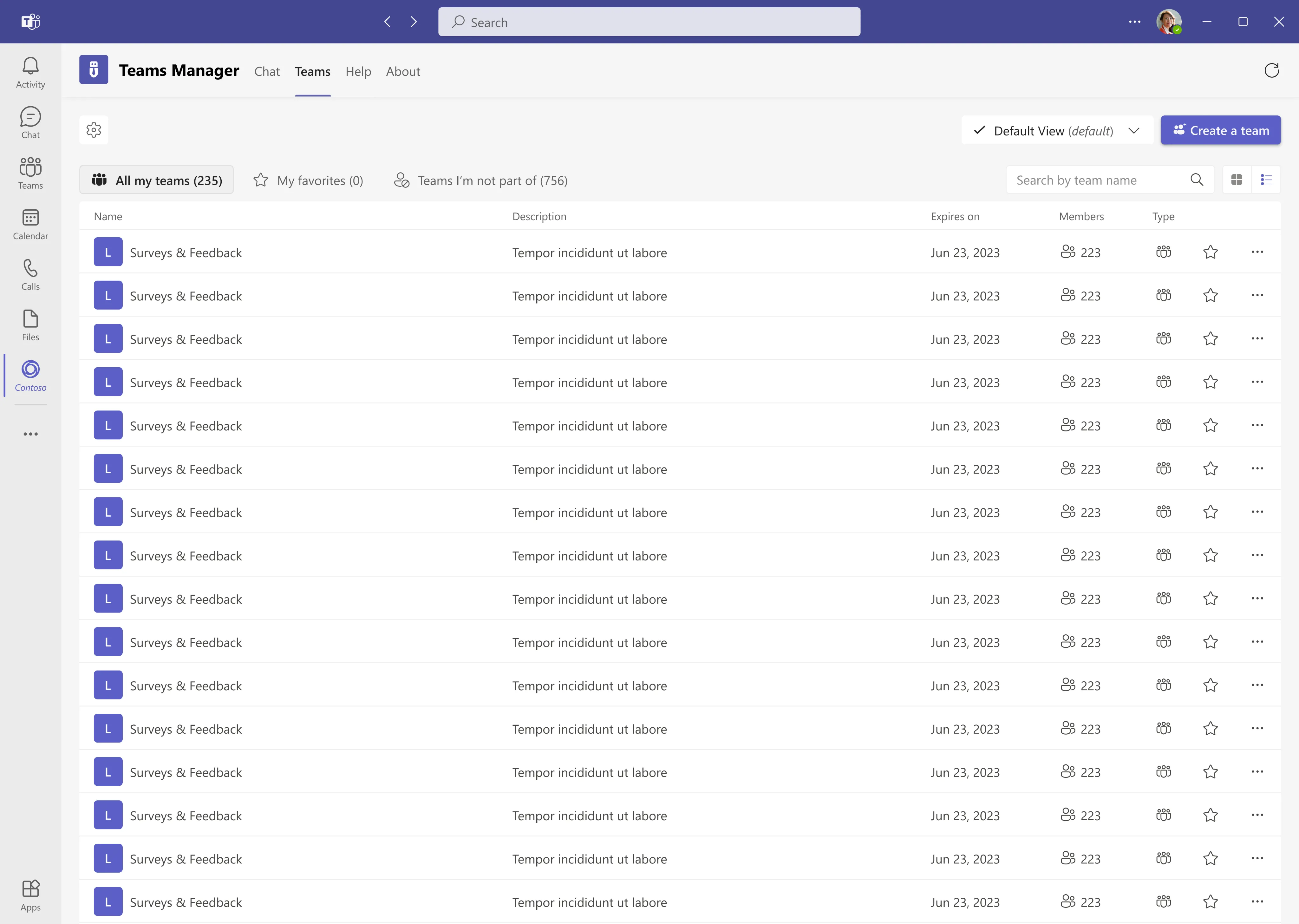The image size is (1299, 924).
Task: Open the gear settings above the teams list
Action: [x=94, y=130]
